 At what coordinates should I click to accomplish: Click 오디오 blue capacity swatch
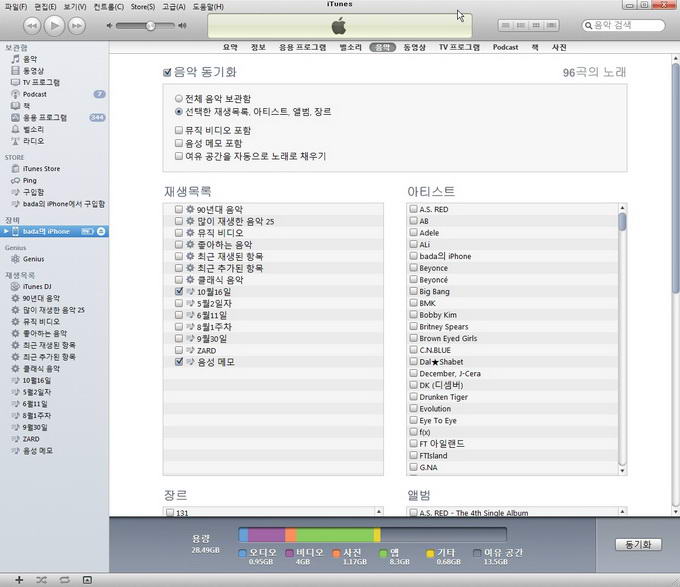242,553
